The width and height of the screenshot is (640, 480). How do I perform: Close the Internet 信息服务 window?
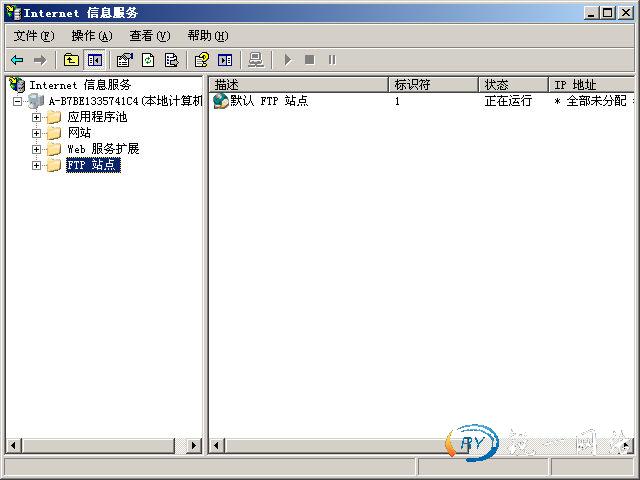point(625,13)
